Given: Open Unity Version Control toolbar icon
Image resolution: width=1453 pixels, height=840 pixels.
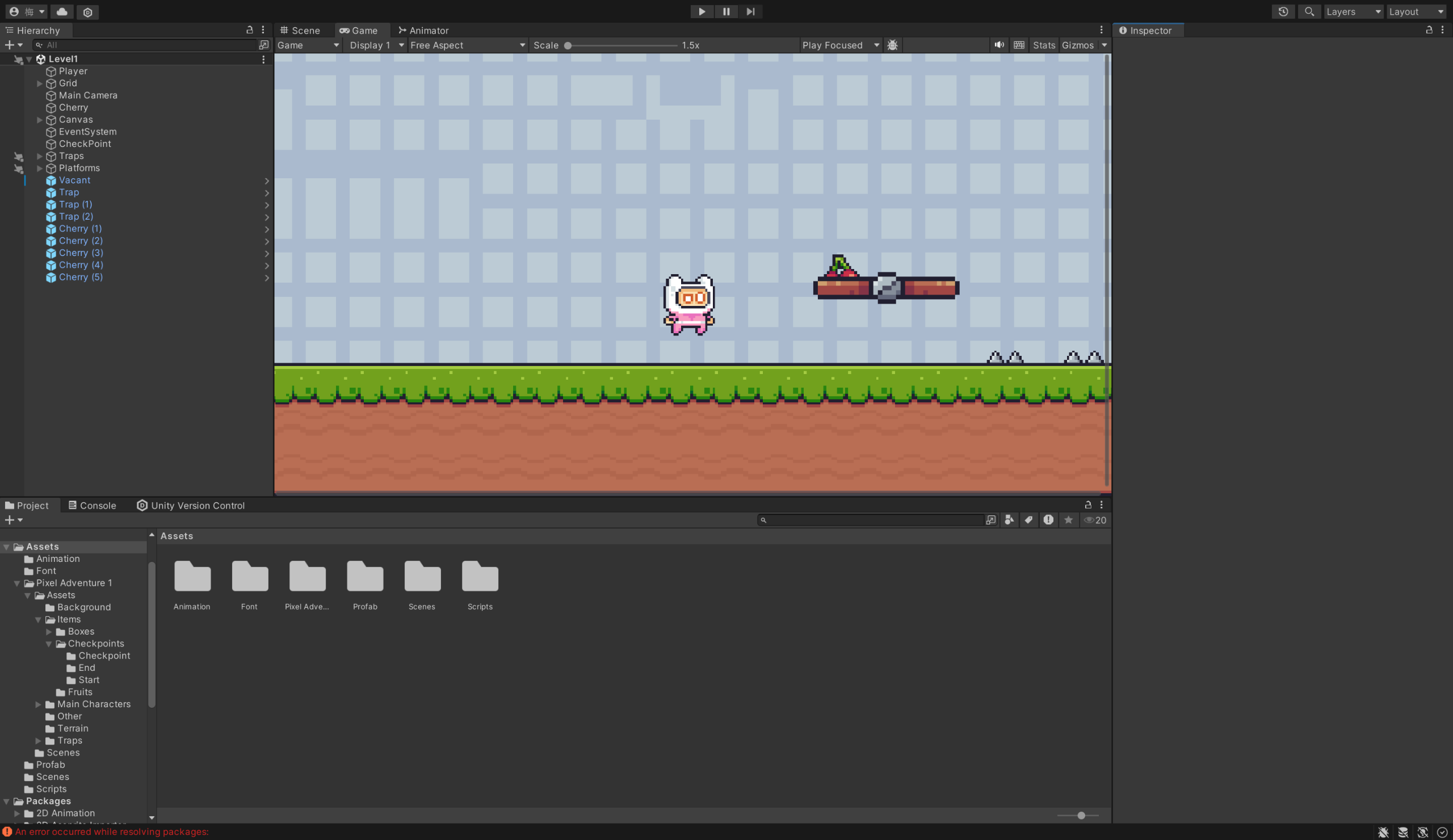Looking at the screenshot, I should coord(87,11).
